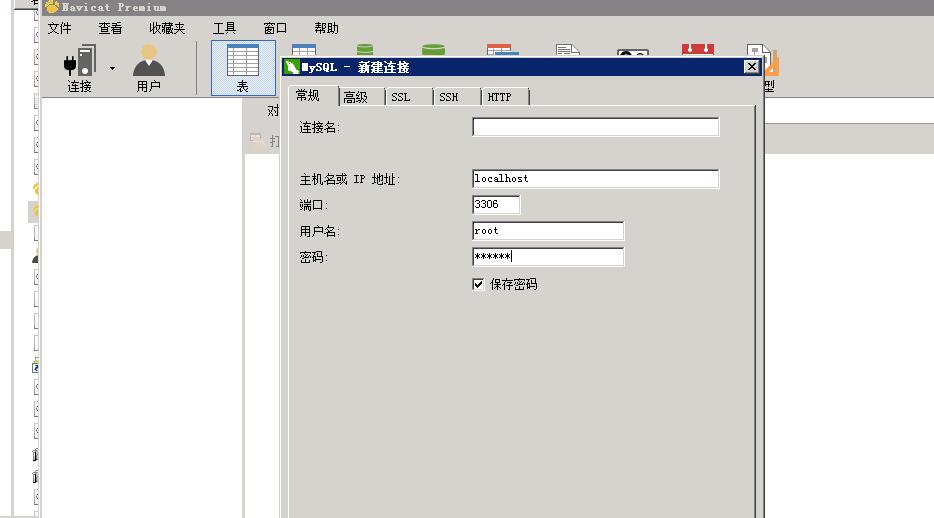
Task: Open the 工具 menu
Action: coord(225,28)
